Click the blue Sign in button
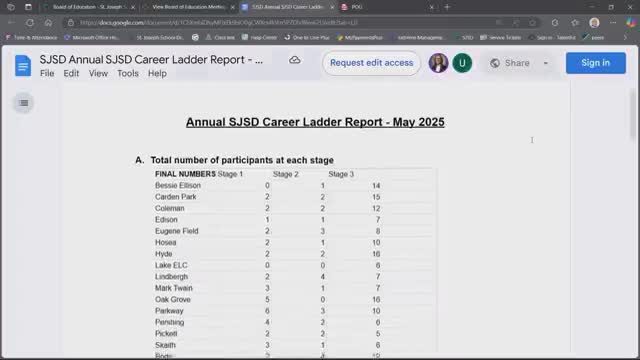The height and width of the screenshot is (360, 640). pyautogui.click(x=596, y=63)
